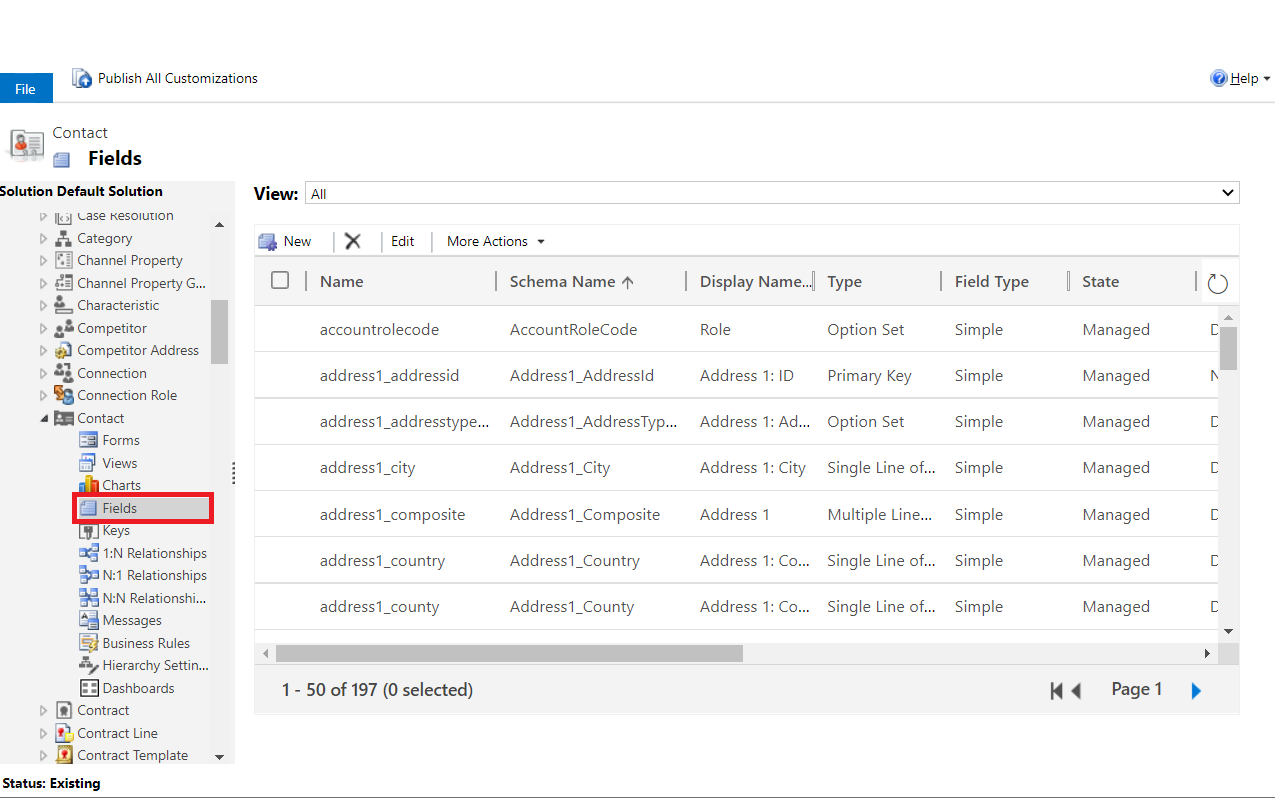Click the grid horizontal scroll-right arrow

click(1207, 653)
